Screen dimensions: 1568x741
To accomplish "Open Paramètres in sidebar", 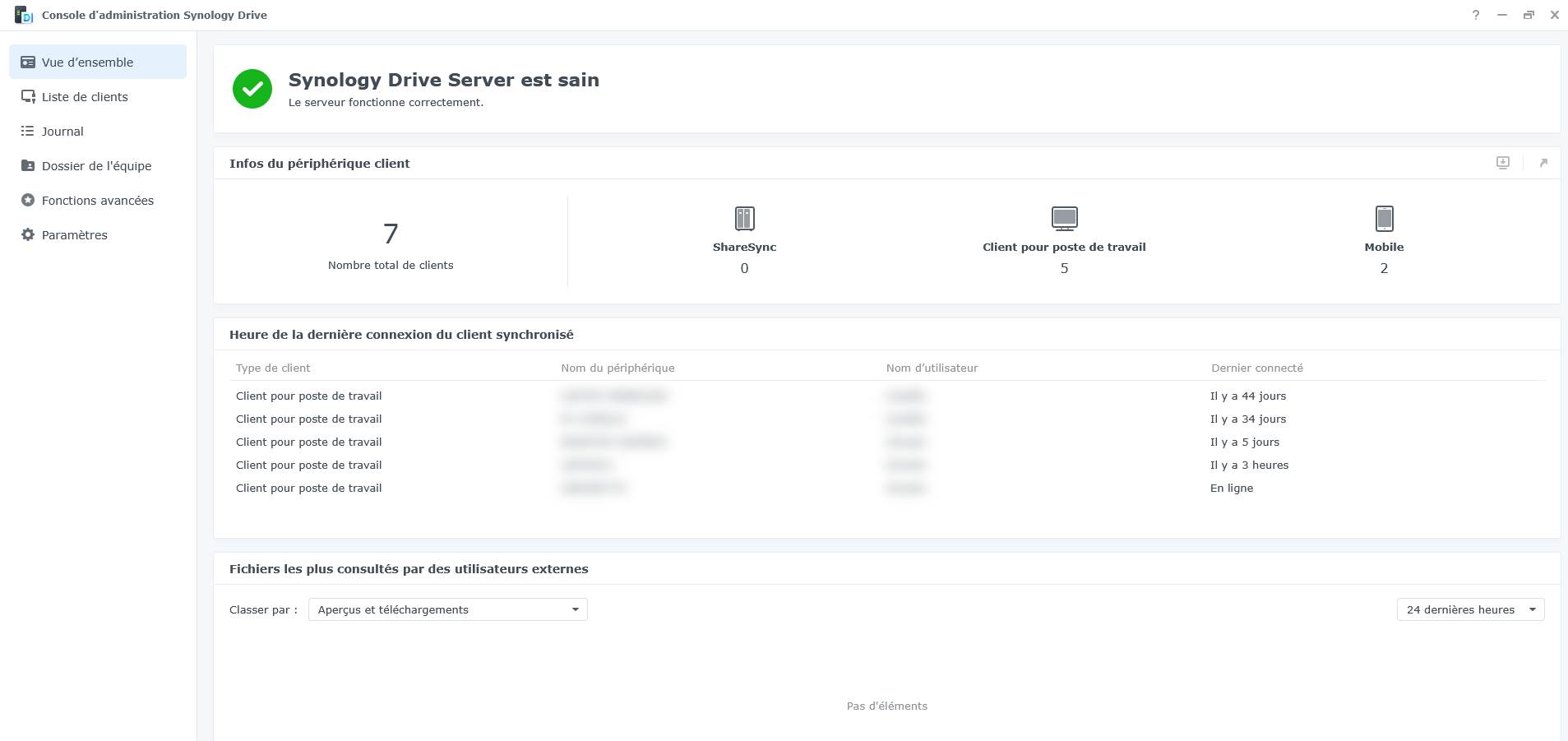I will [98, 235].
